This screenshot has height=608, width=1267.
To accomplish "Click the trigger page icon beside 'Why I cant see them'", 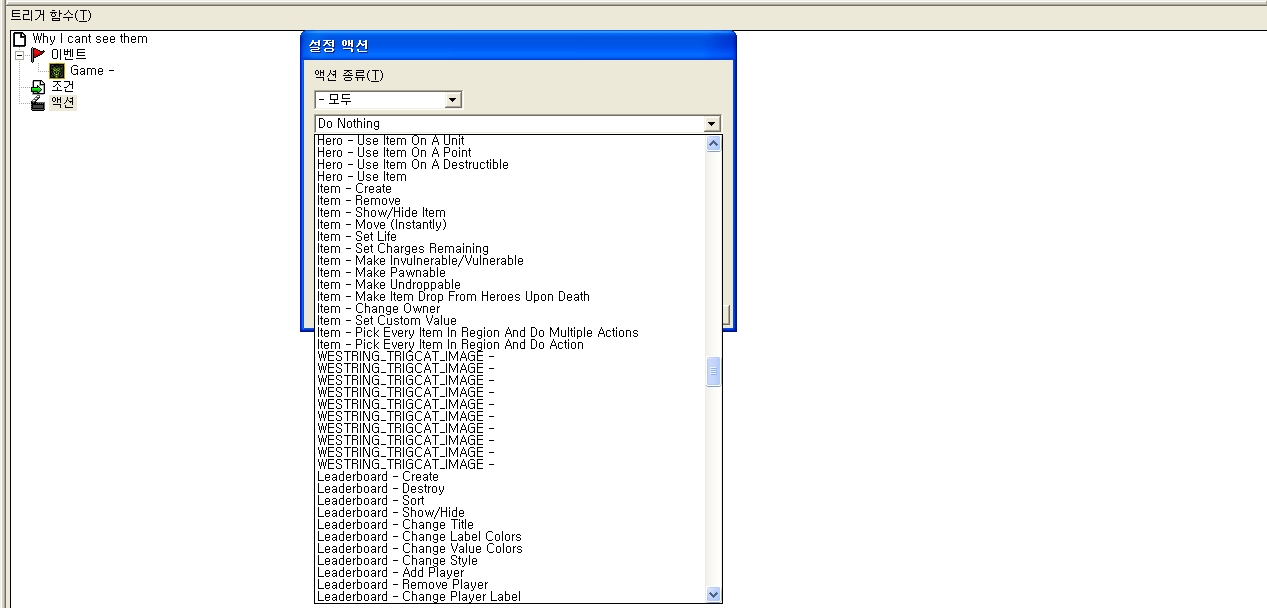I will tap(19, 39).
